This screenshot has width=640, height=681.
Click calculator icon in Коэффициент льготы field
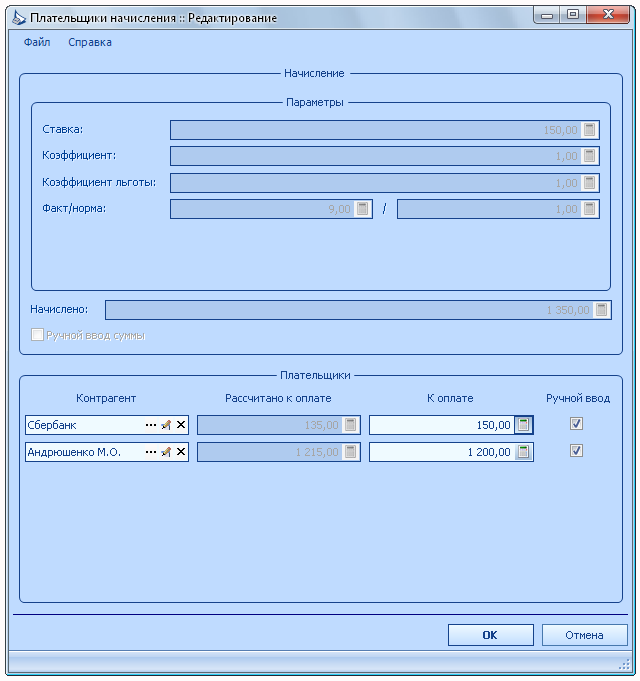click(590, 183)
